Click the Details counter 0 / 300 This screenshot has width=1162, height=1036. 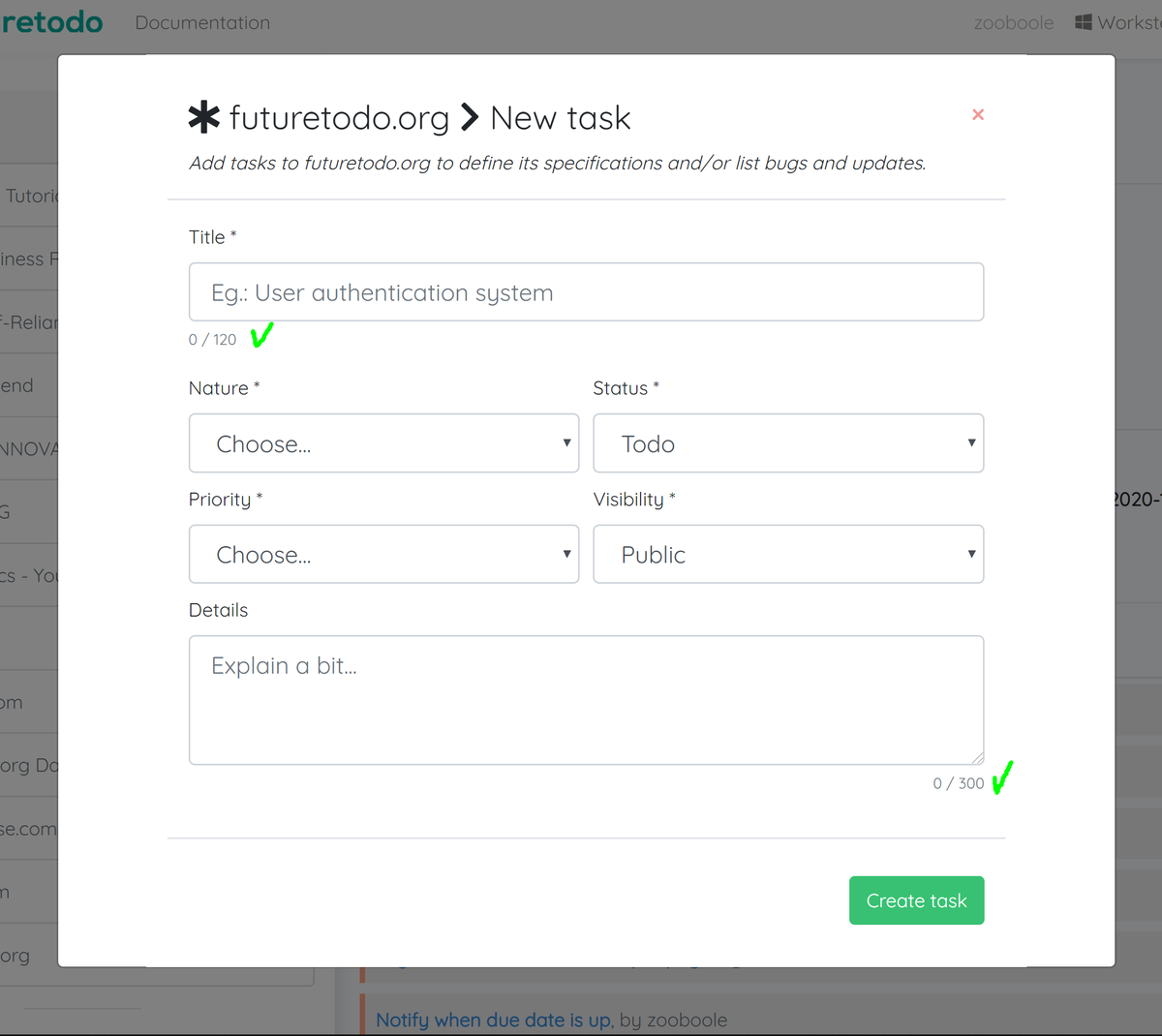click(958, 783)
